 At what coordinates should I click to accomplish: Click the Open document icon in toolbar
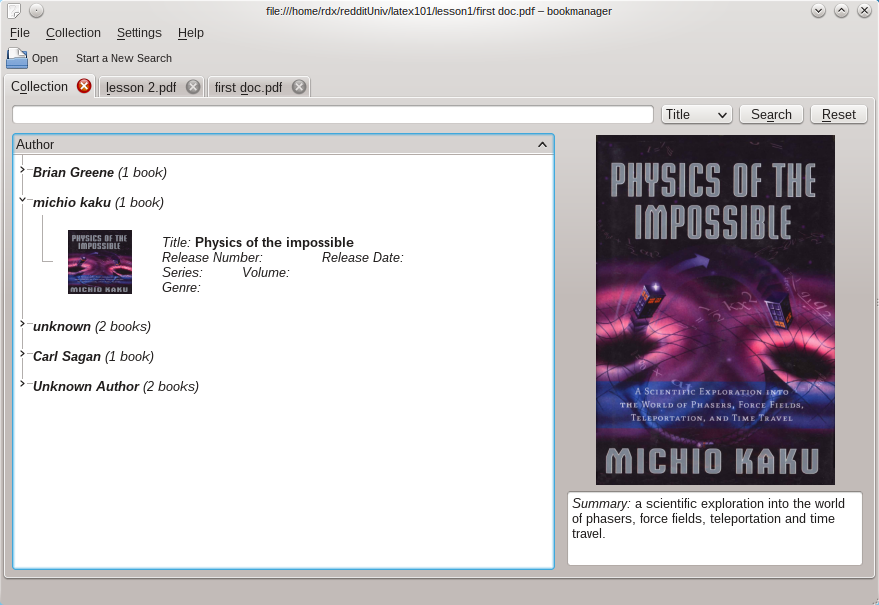tap(17, 58)
